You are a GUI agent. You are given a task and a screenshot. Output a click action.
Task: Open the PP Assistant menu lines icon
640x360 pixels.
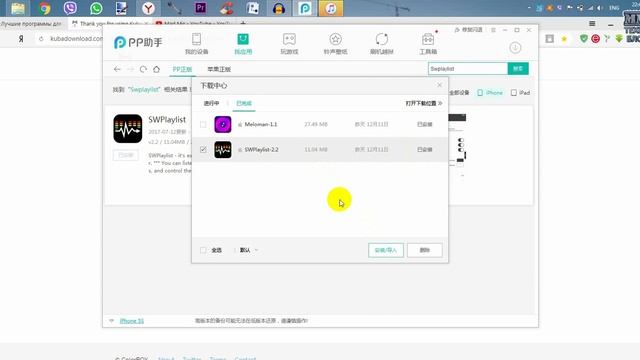(x=493, y=30)
